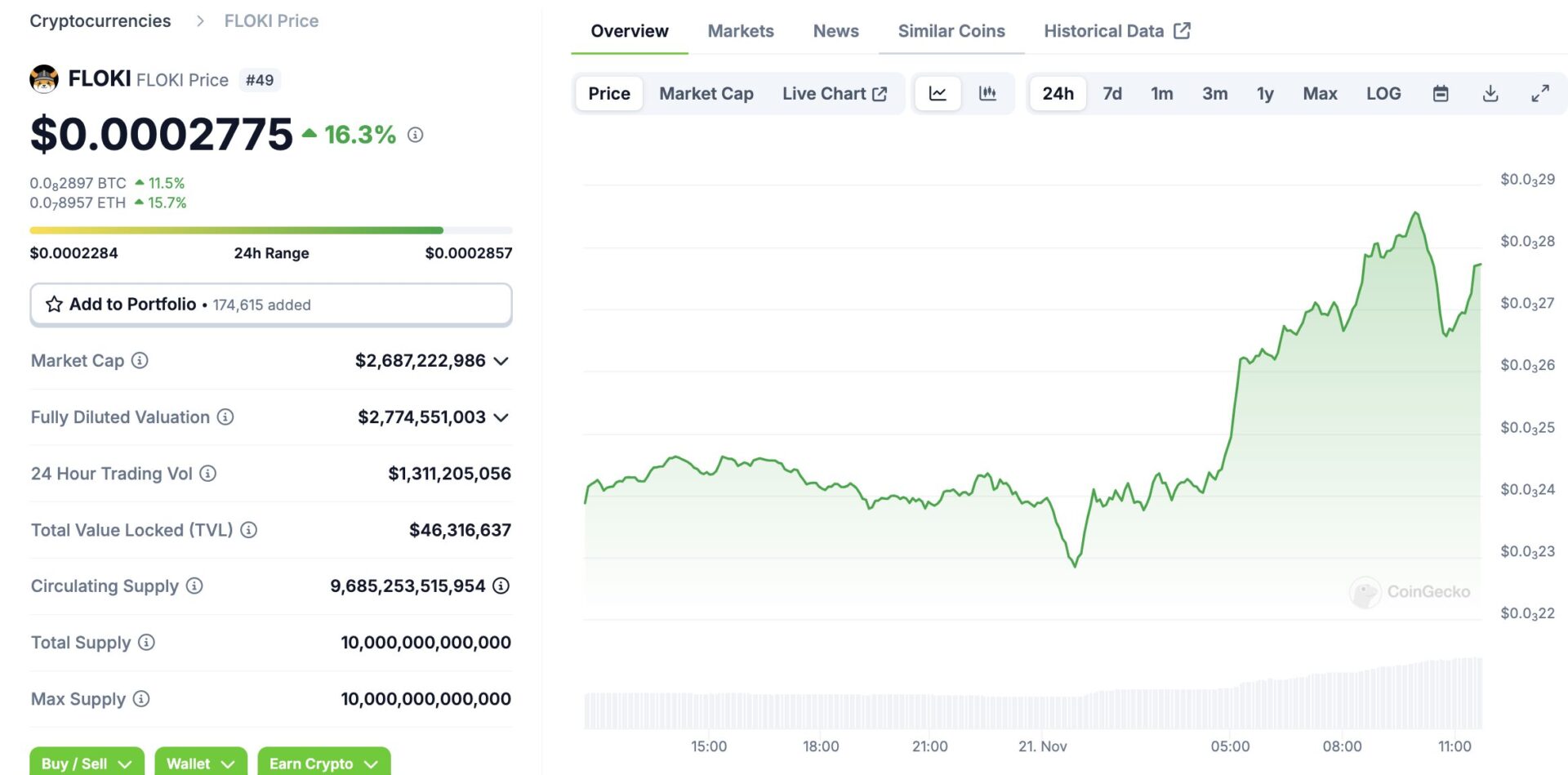Click info icon beside Circulating Supply label
Image resolution: width=1568 pixels, height=775 pixels.
pyautogui.click(x=194, y=586)
